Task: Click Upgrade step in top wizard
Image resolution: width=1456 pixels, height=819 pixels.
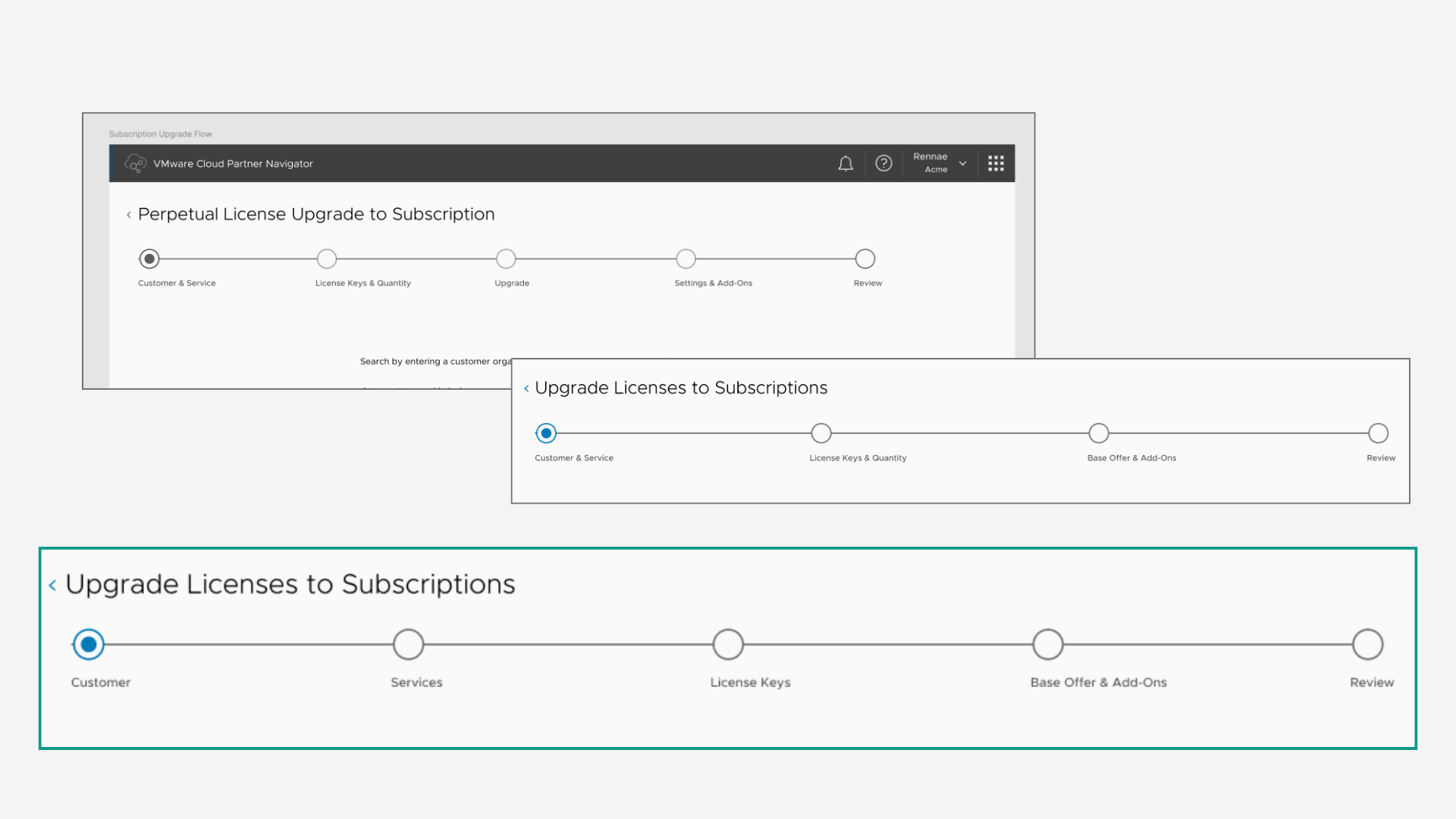Action: pyautogui.click(x=506, y=259)
